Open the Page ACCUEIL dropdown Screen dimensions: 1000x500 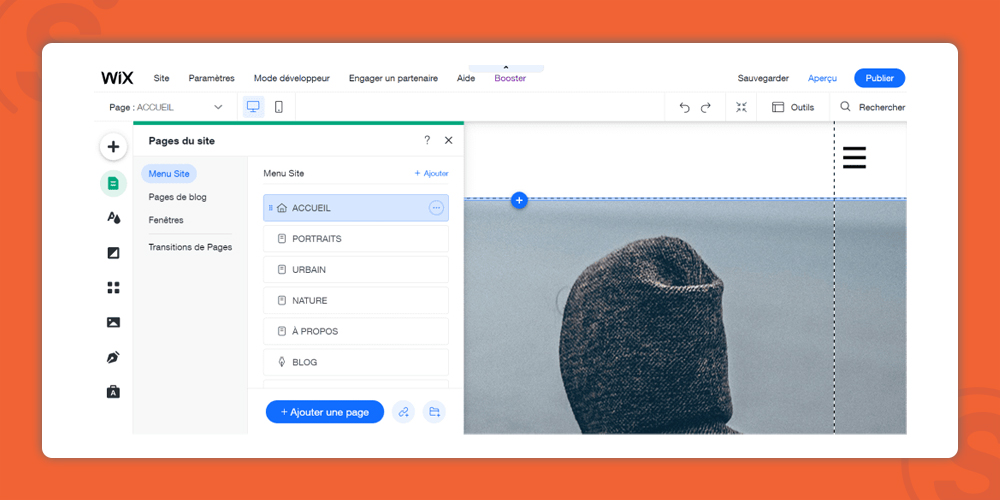point(166,107)
